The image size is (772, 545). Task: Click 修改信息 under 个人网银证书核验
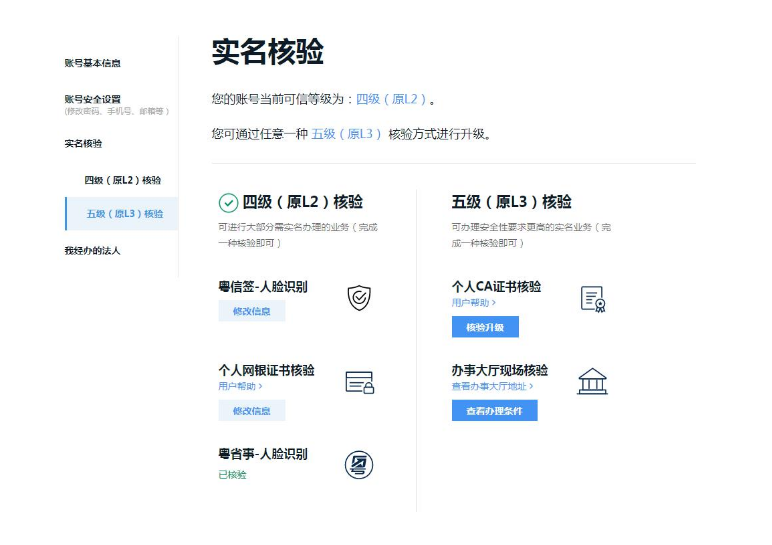252,411
